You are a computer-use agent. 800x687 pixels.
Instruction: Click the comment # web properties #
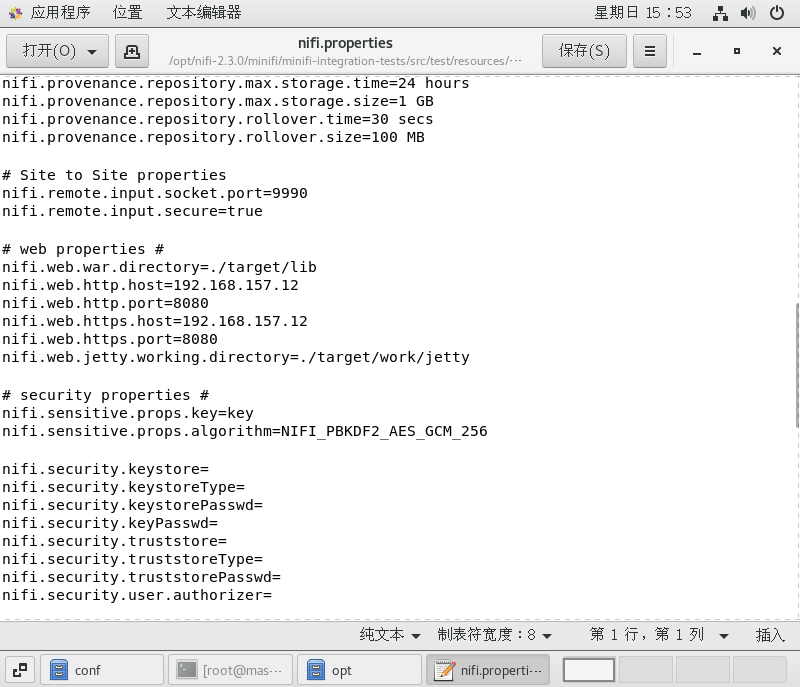[83, 249]
